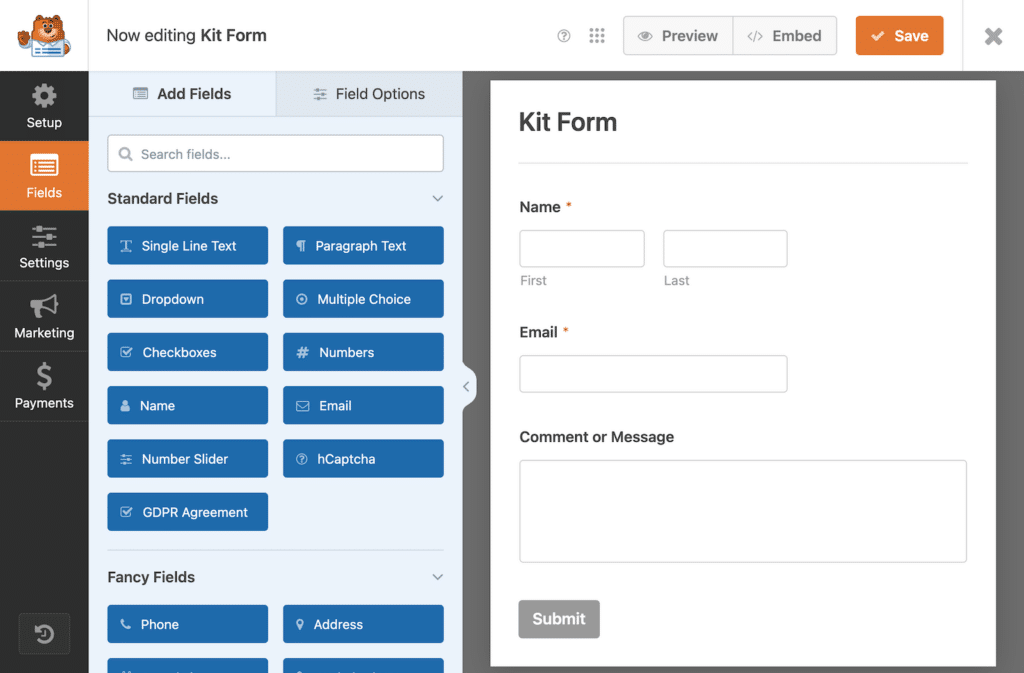Collapse the Fancy Fields section
This screenshot has width=1024, height=673.
[437, 577]
